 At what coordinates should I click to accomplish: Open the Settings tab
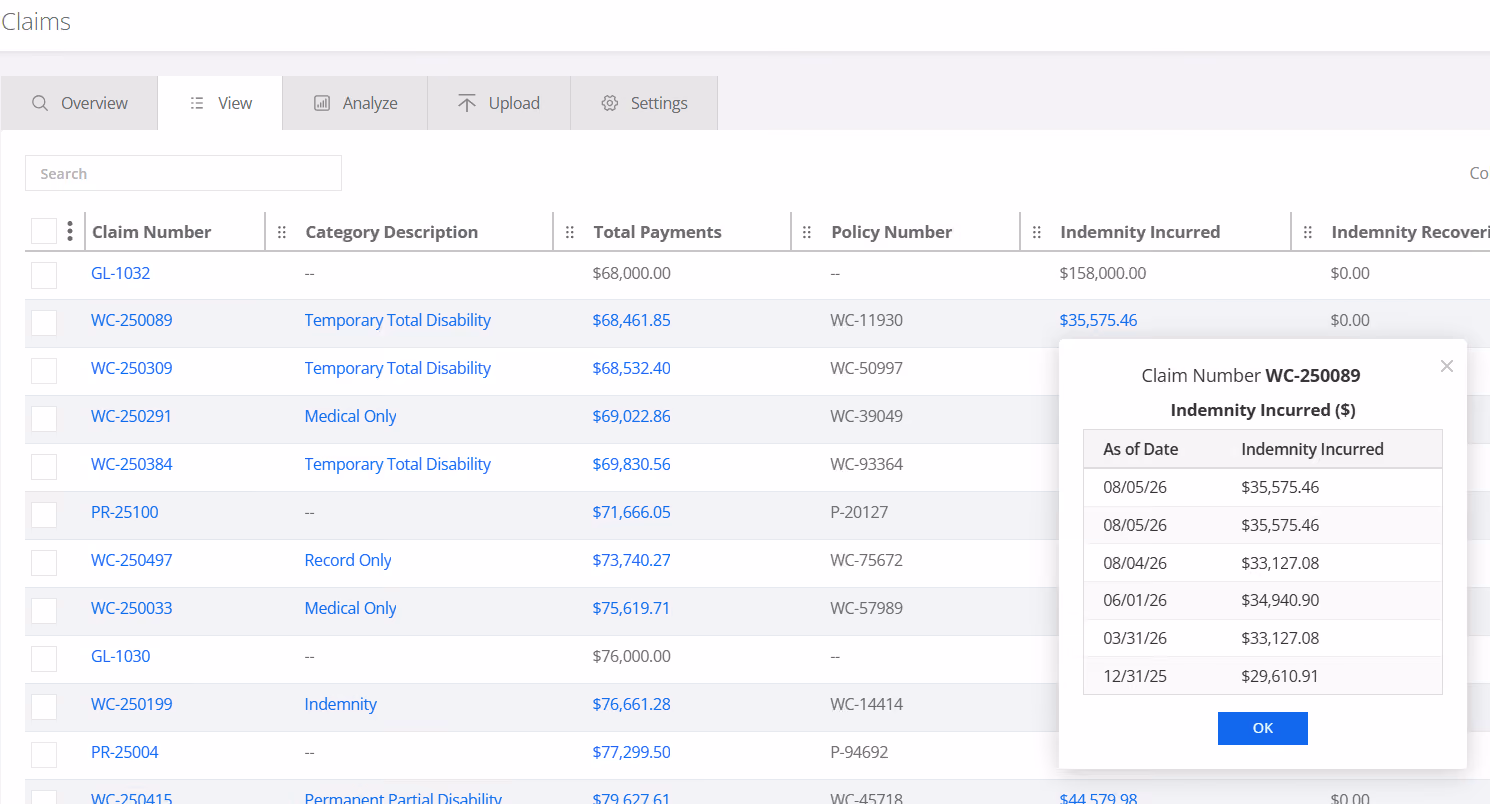644,103
